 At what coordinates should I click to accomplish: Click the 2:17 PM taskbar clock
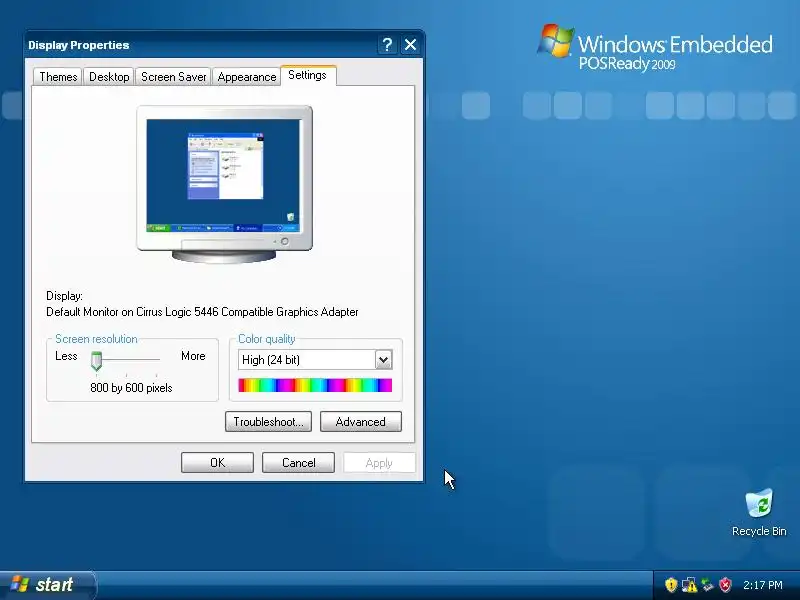click(763, 585)
